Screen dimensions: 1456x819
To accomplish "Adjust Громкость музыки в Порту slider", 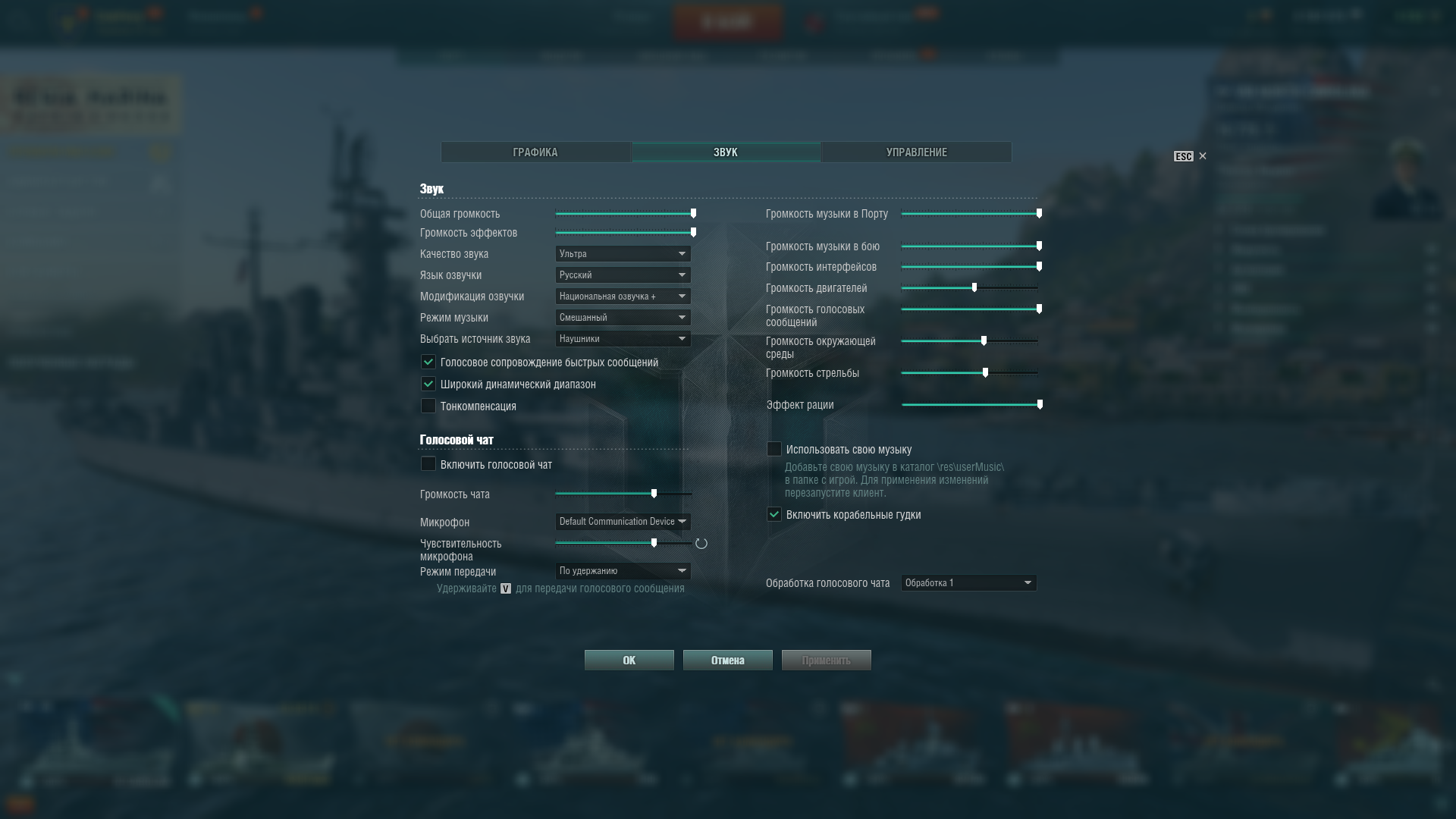I will 971,214.
